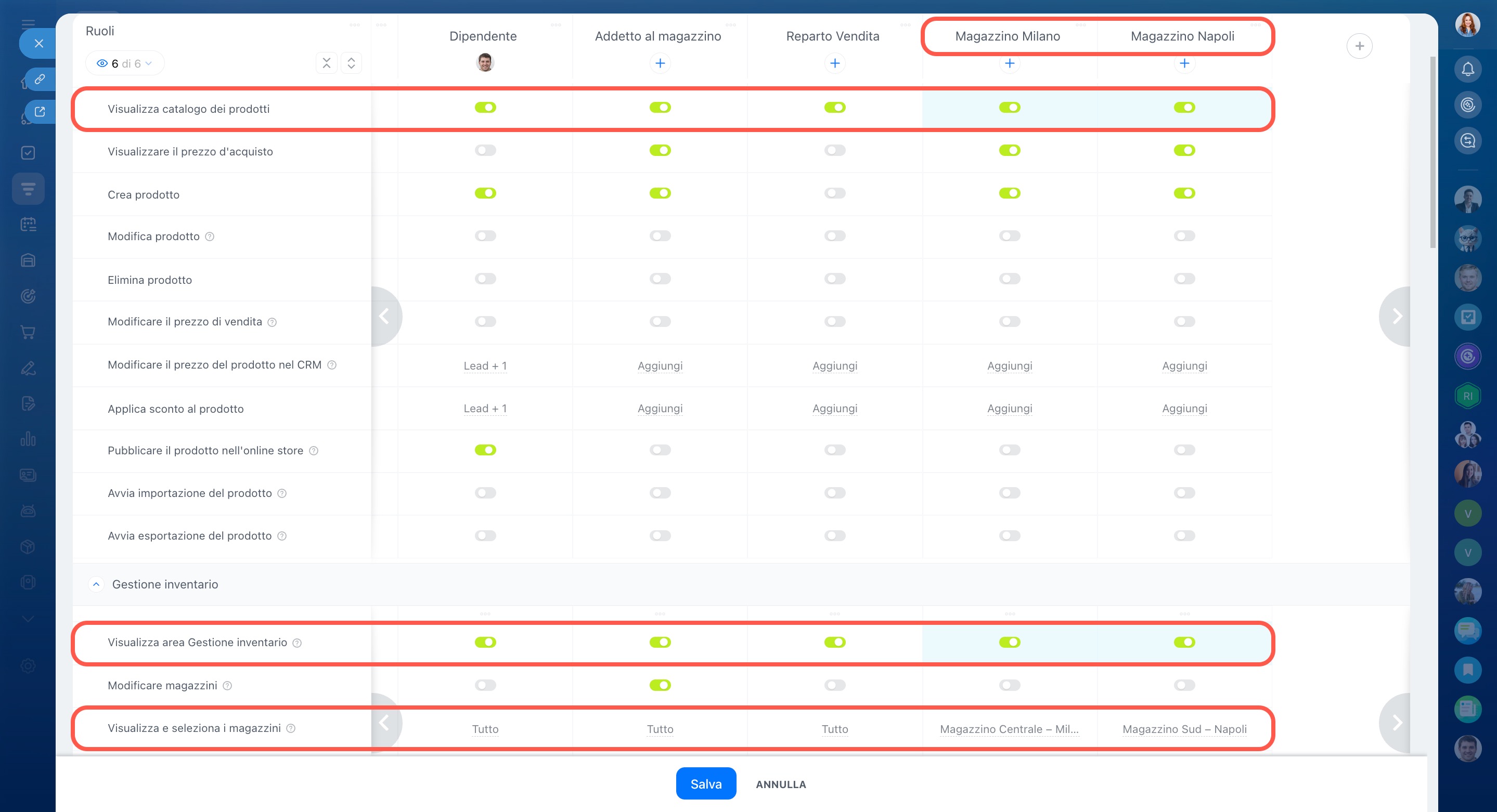Viewport: 1497px width, 812px height.
Task: Open the tasks checkmark sidebar icon
Action: point(28,153)
